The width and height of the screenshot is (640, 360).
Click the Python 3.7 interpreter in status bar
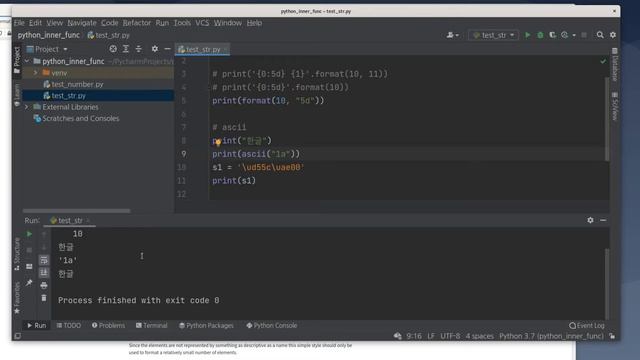pyautogui.click(x=551, y=336)
